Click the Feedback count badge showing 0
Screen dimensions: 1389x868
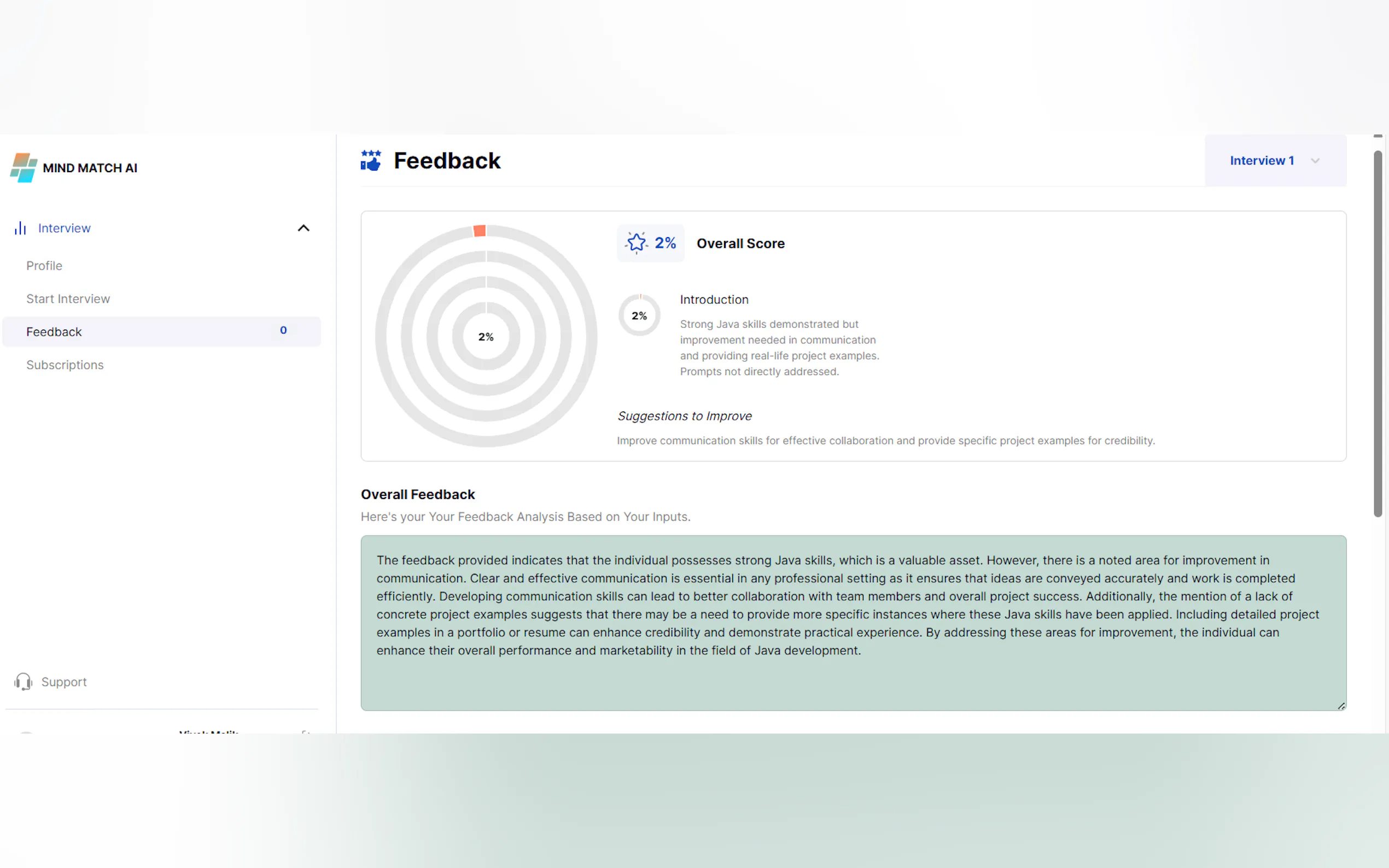coord(283,330)
